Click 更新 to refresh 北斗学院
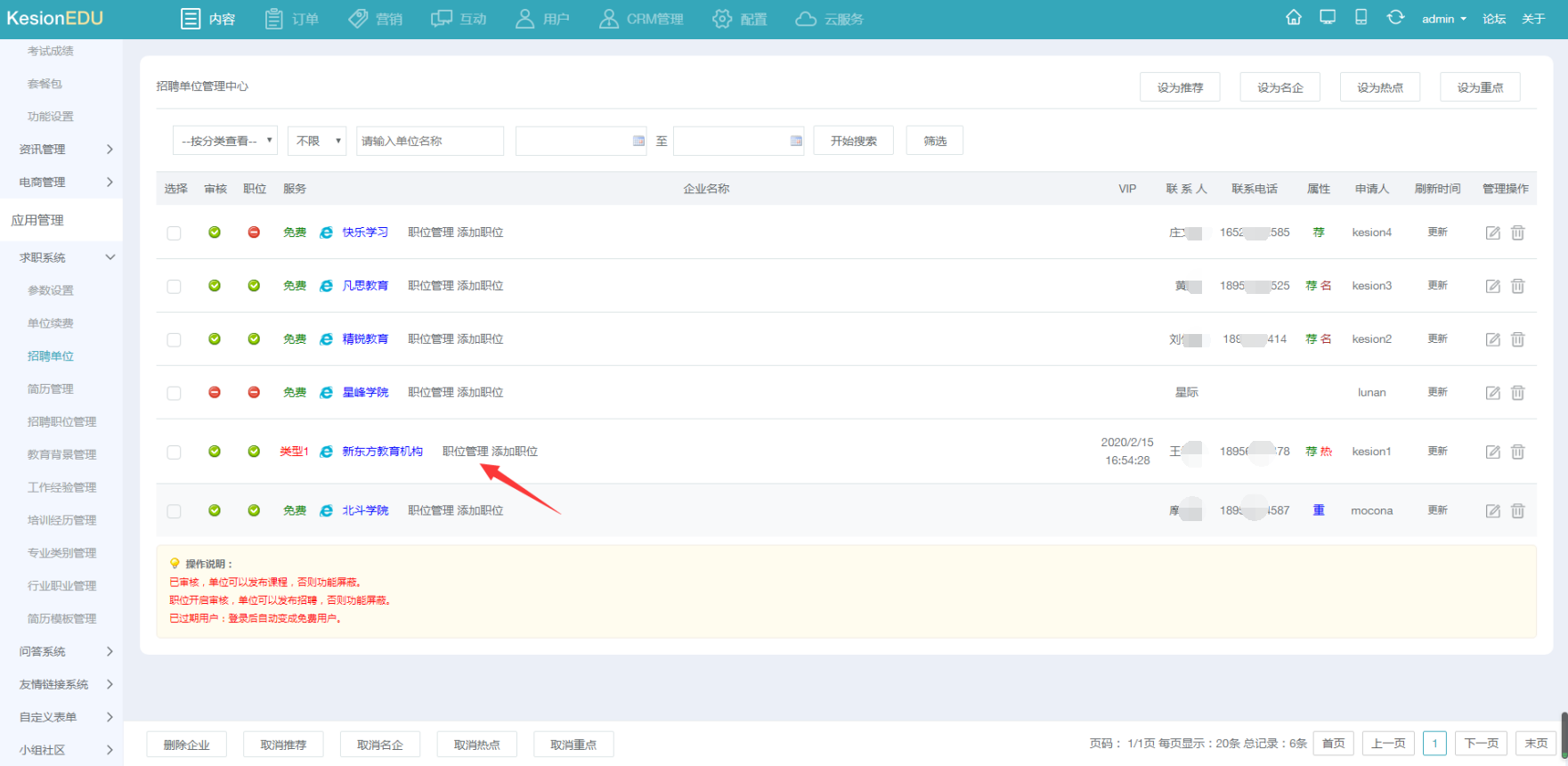Viewport: 1568px width, 766px height. pyautogui.click(x=1438, y=510)
